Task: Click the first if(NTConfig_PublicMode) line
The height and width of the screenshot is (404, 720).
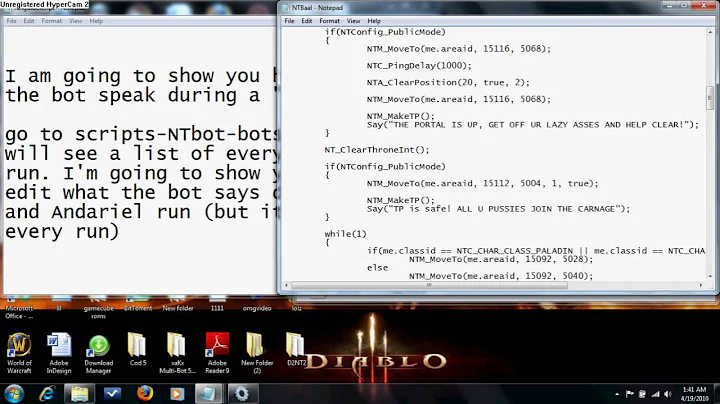Action: [385, 32]
